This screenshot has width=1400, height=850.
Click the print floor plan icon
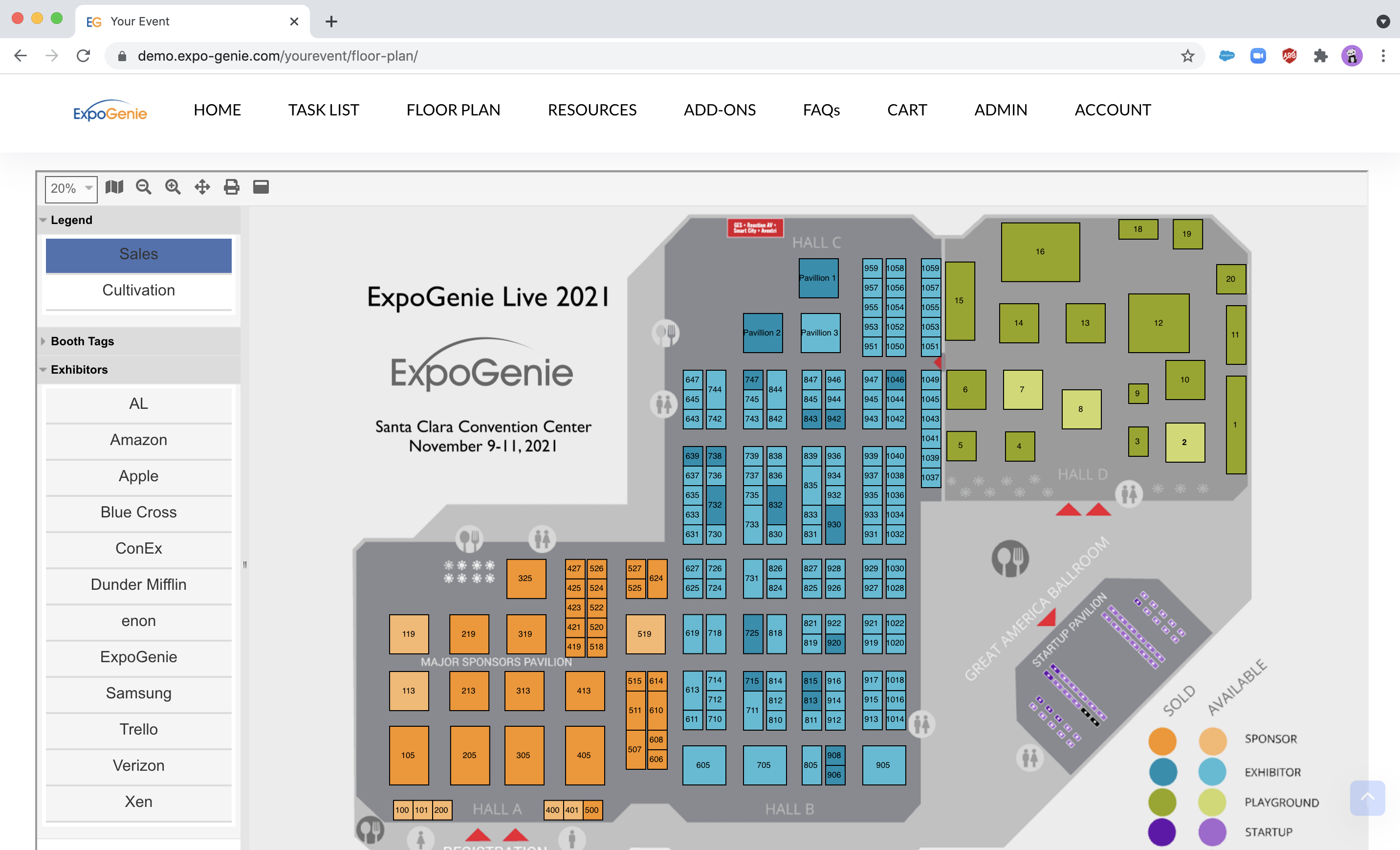[x=231, y=187]
